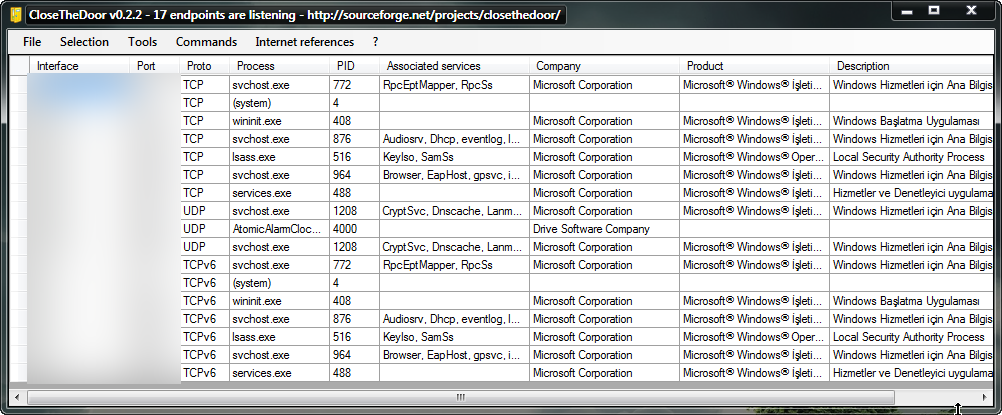Click the row selector of the first TCP row
The width and height of the screenshot is (1002, 415).
[19, 85]
